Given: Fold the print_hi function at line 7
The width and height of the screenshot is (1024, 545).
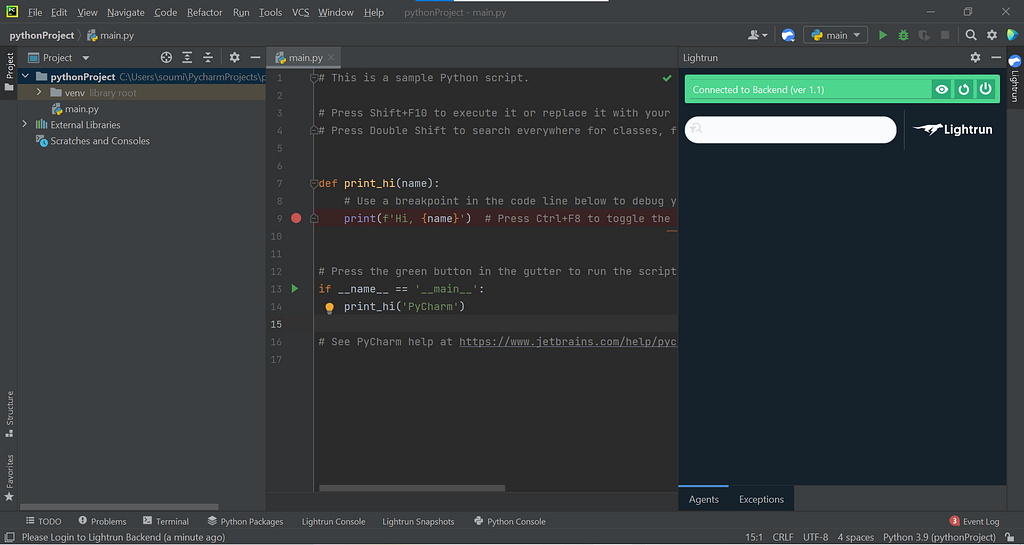Looking at the screenshot, I should pos(313,183).
